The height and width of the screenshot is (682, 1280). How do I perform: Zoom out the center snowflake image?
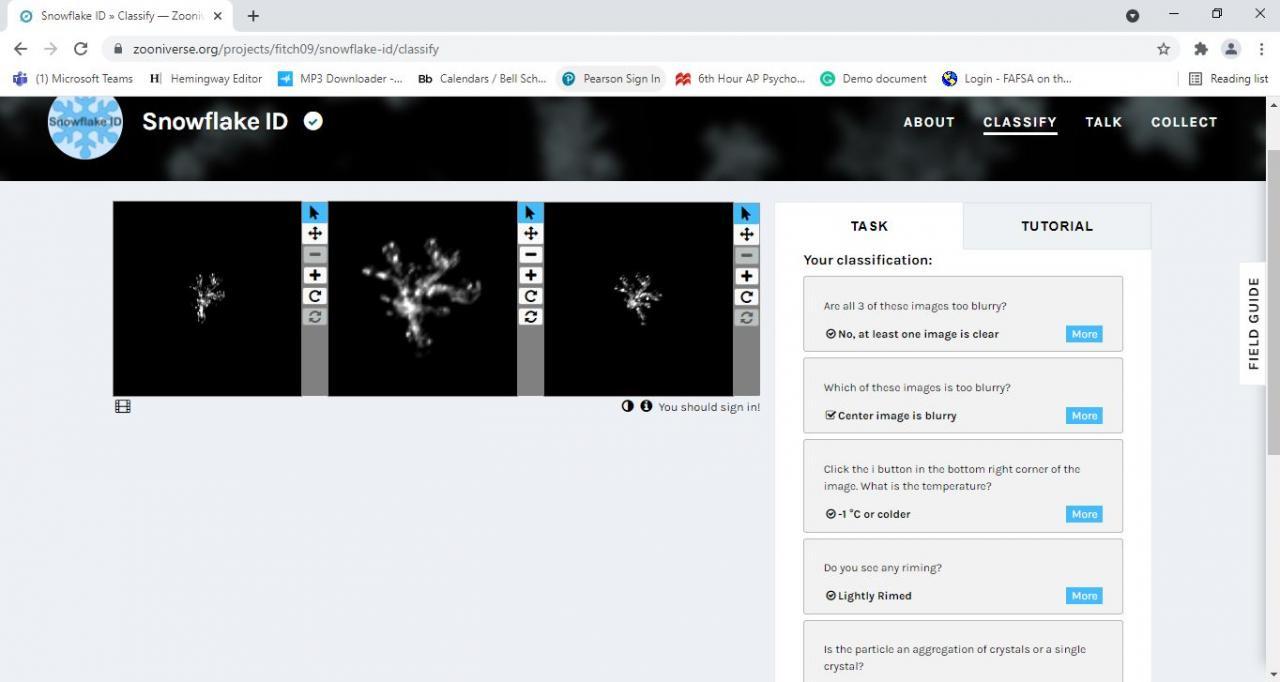click(x=530, y=254)
